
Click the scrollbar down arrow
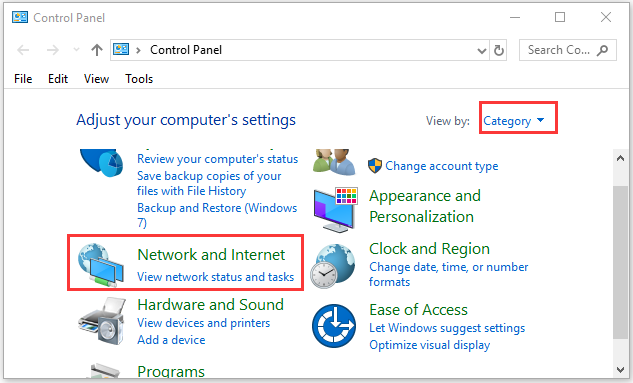coord(620,369)
